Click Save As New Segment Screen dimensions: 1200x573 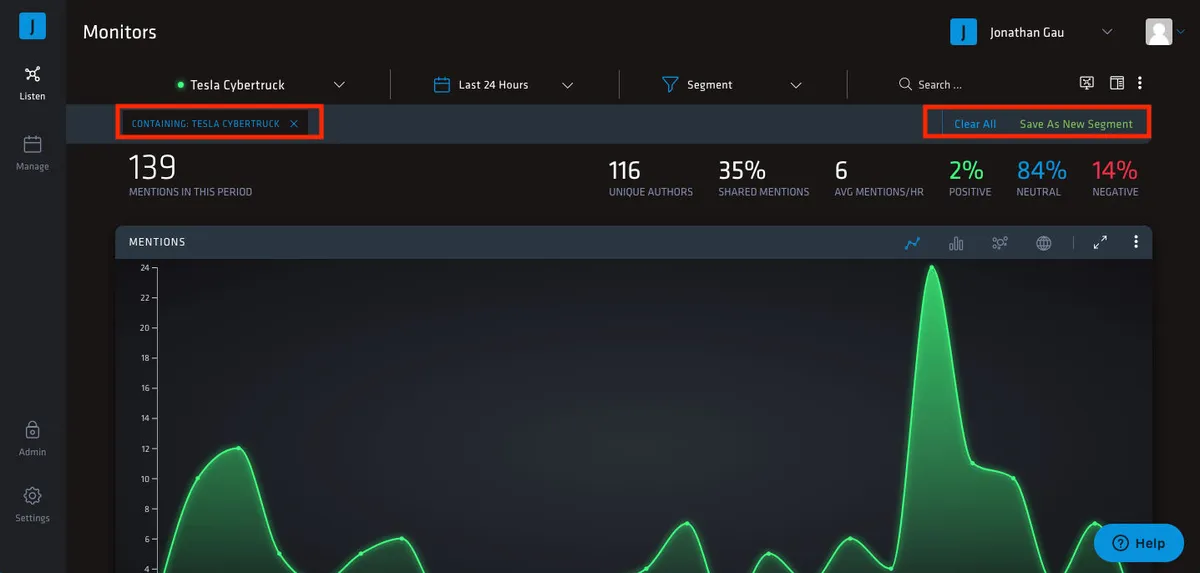(1076, 124)
